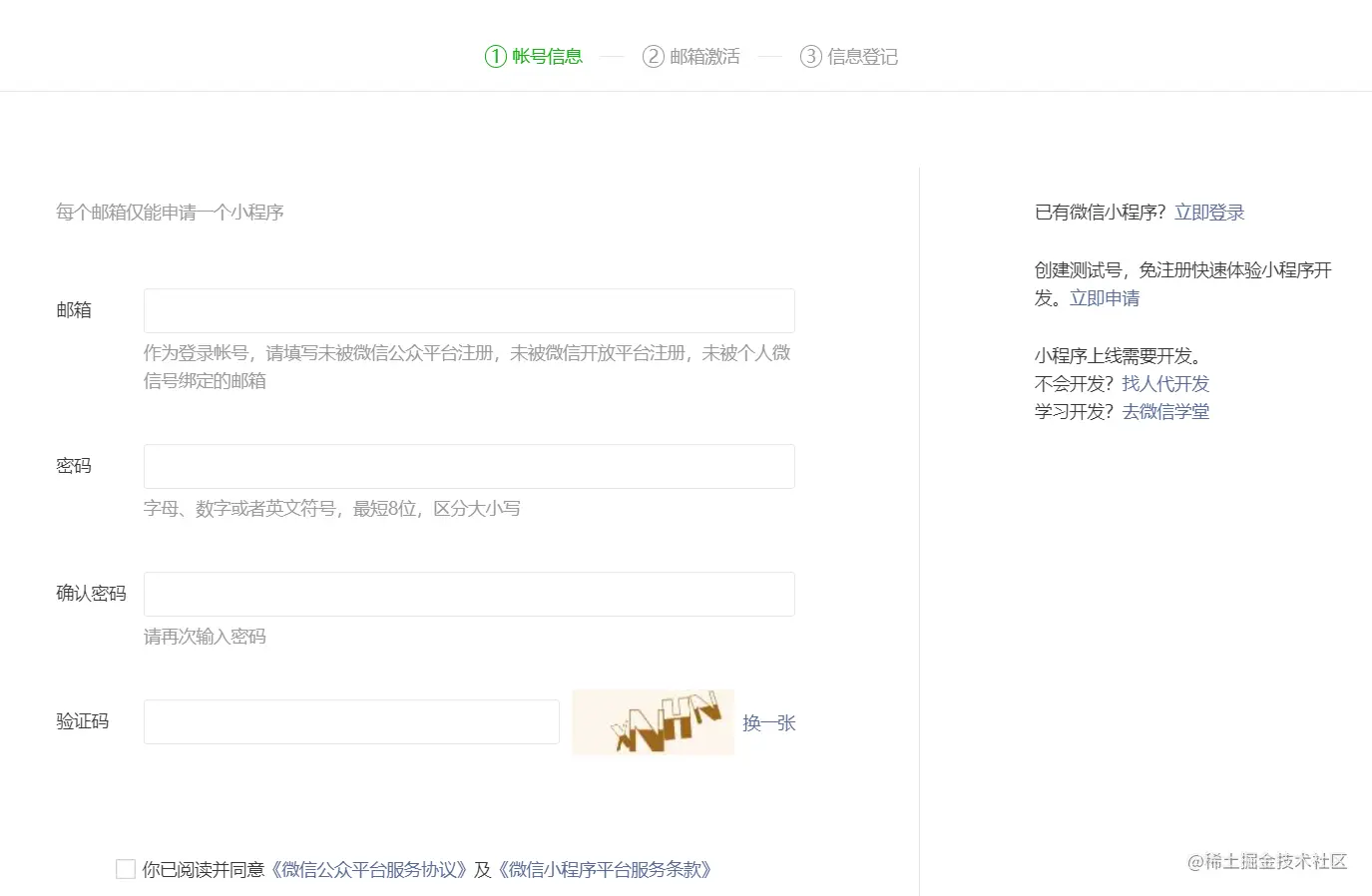1372x896 pixels.
Task: Focus the 密码 password input field
Action: (x=469, y=466)
